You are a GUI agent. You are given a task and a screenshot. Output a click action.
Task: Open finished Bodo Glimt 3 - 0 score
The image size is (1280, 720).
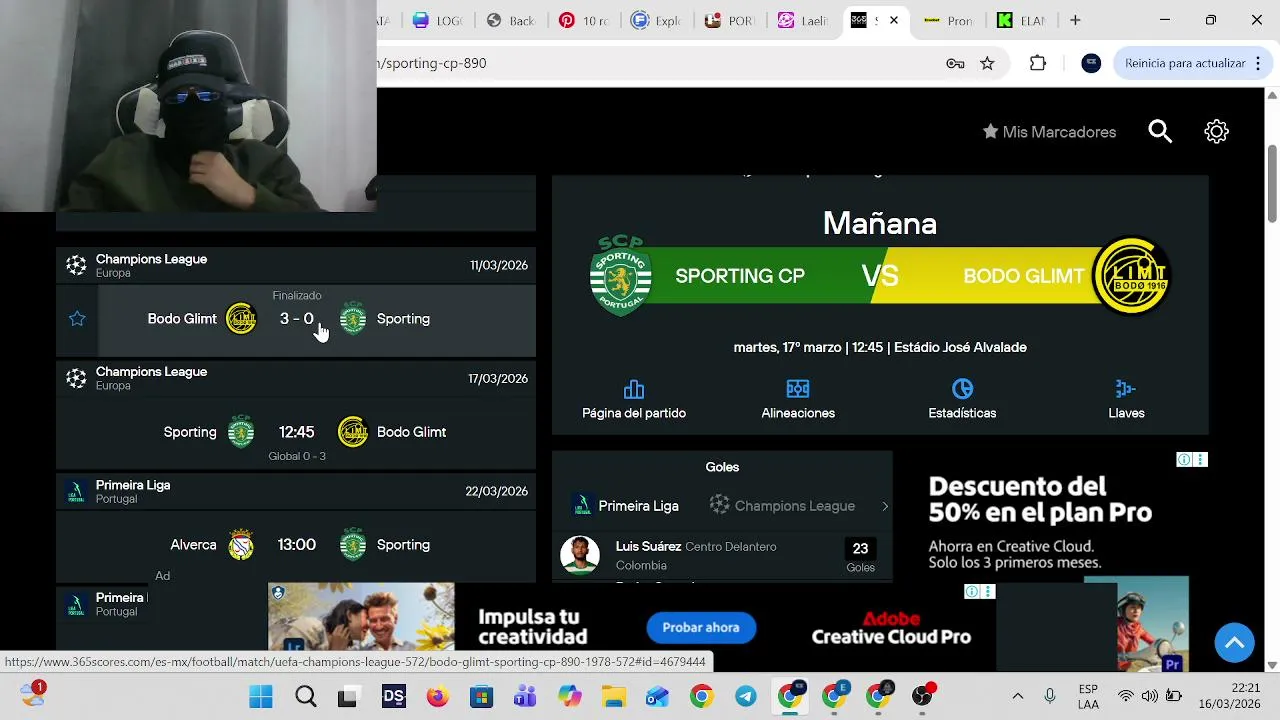(x=296, y=319)
